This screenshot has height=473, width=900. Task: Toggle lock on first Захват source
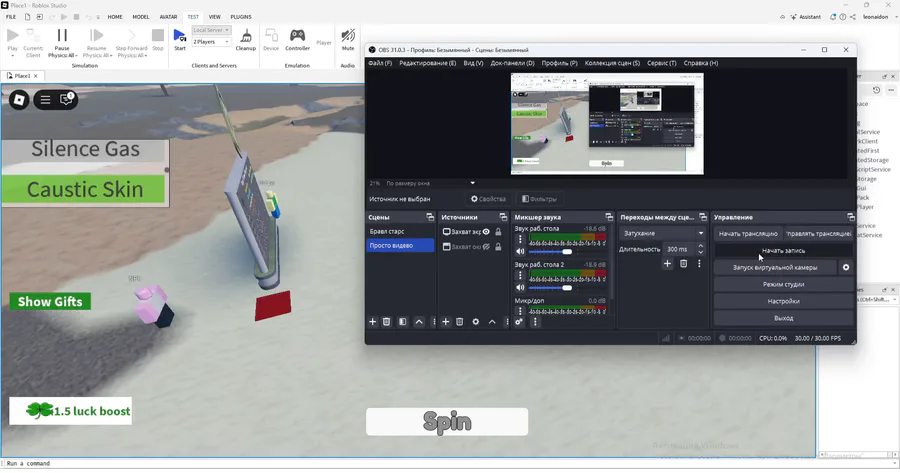[498, 232]
